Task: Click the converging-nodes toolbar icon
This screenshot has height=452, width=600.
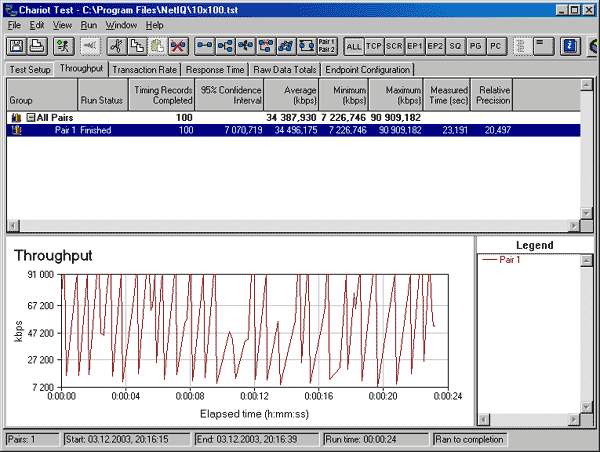Action: 245,46
